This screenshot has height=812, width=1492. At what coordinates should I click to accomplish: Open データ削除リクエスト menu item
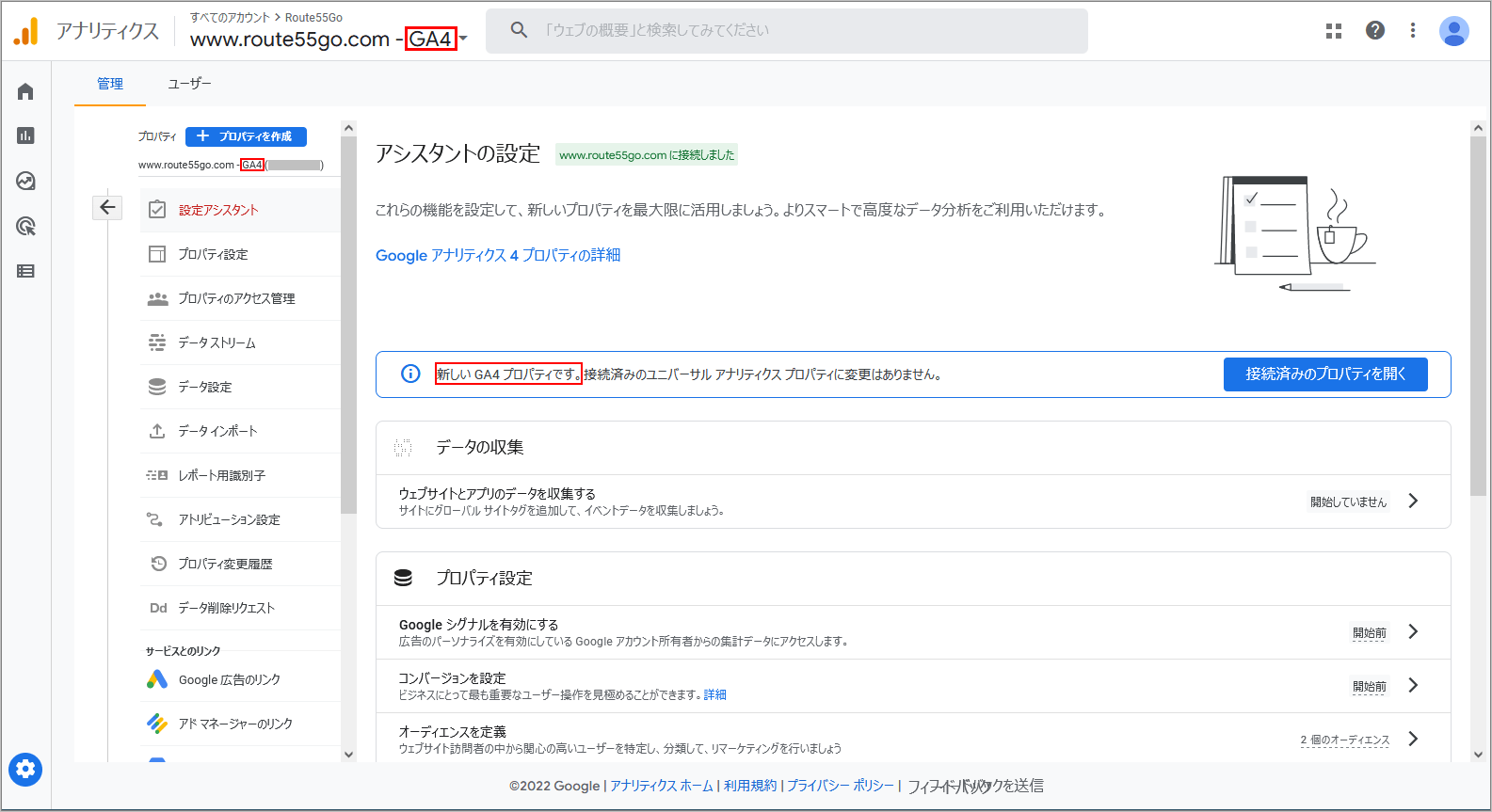point(240,608)
